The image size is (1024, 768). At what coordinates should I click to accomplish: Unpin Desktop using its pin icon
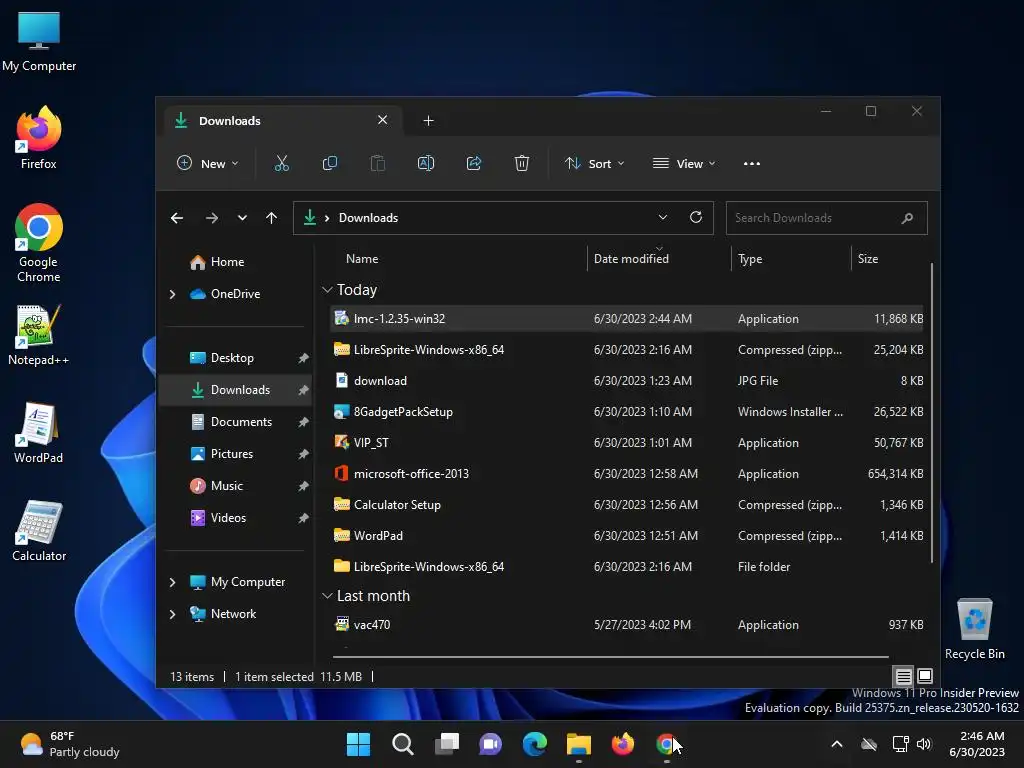pos(303,358)
